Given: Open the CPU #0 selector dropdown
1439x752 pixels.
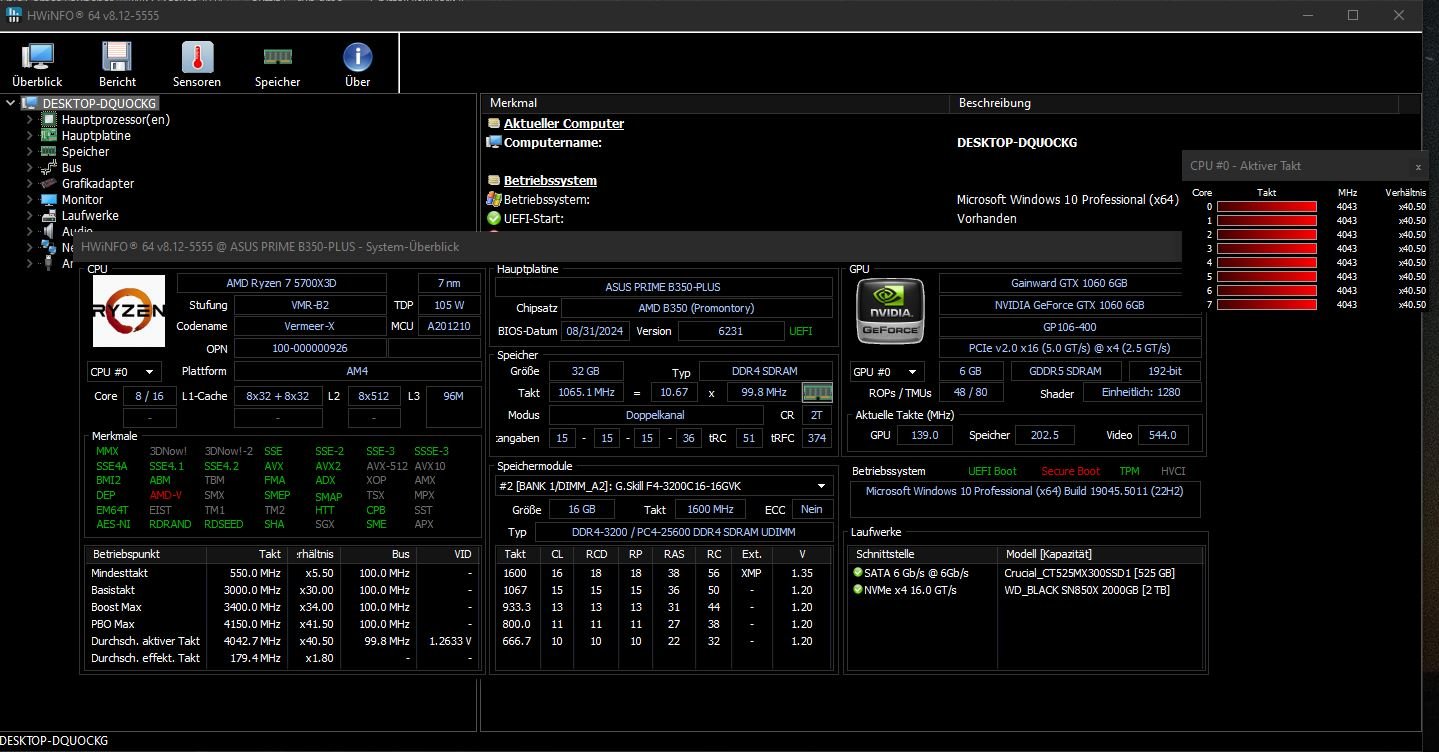Looking at the screenshot, I should click(124, 372).
